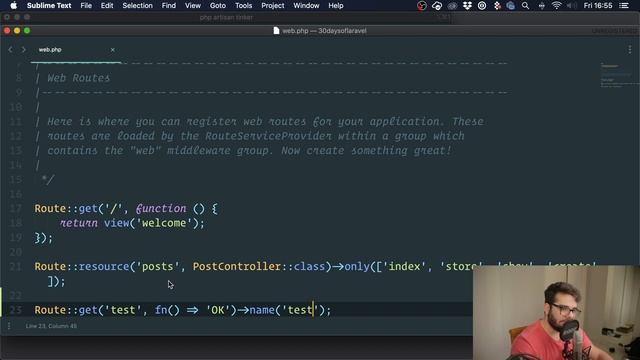Click 'something great!' in the comment
Viewport: 640px width, 360px height.
point(401,151)
